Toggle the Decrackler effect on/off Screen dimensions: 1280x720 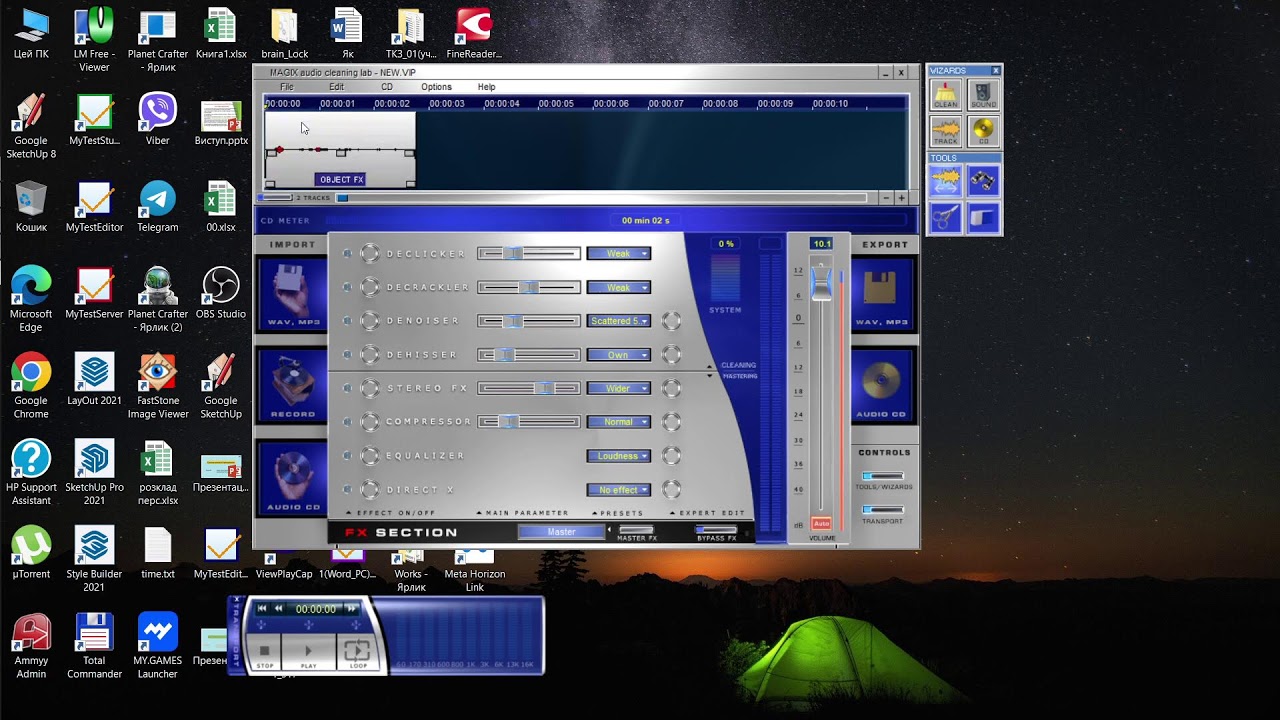point(369,287)
